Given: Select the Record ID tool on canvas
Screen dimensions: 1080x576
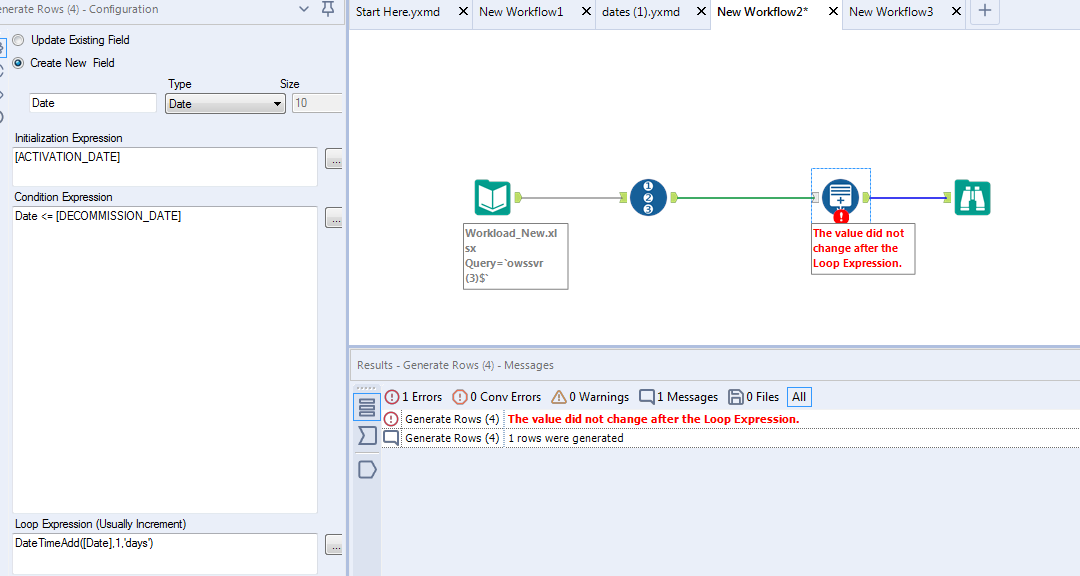Looking at the screenshot, I should [x=648, y=198].
